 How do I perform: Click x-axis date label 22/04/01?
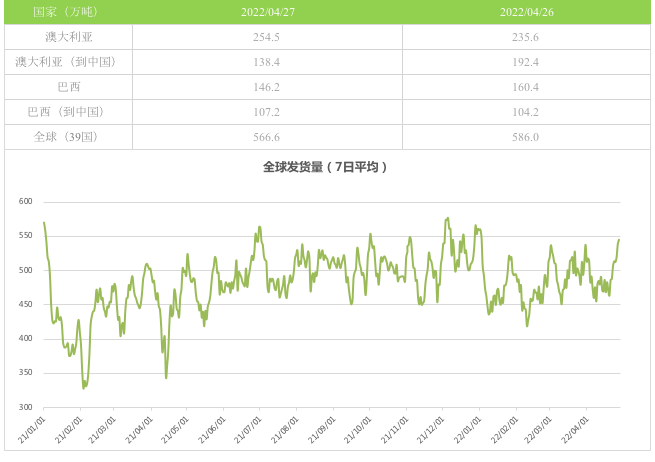click(574, 430)
